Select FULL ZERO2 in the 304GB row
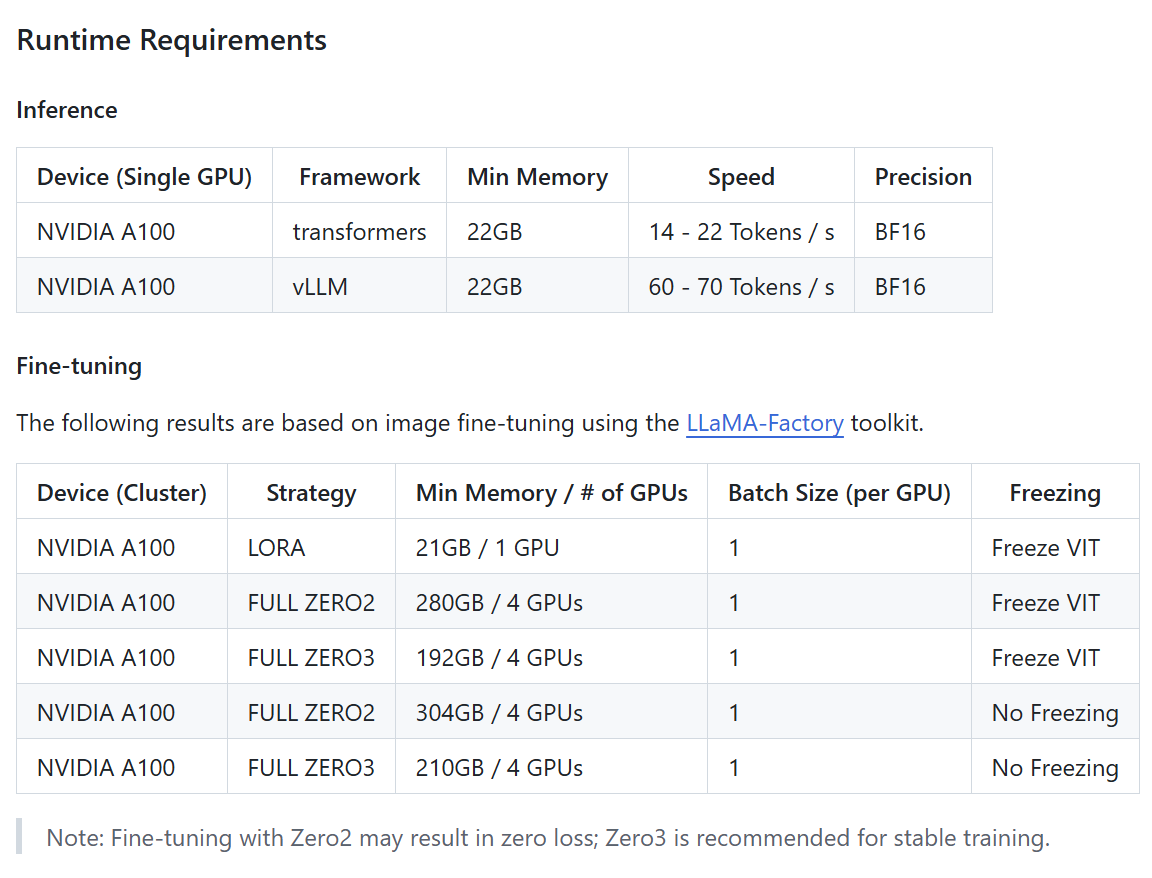1152x878 pixels. [311, 713]
